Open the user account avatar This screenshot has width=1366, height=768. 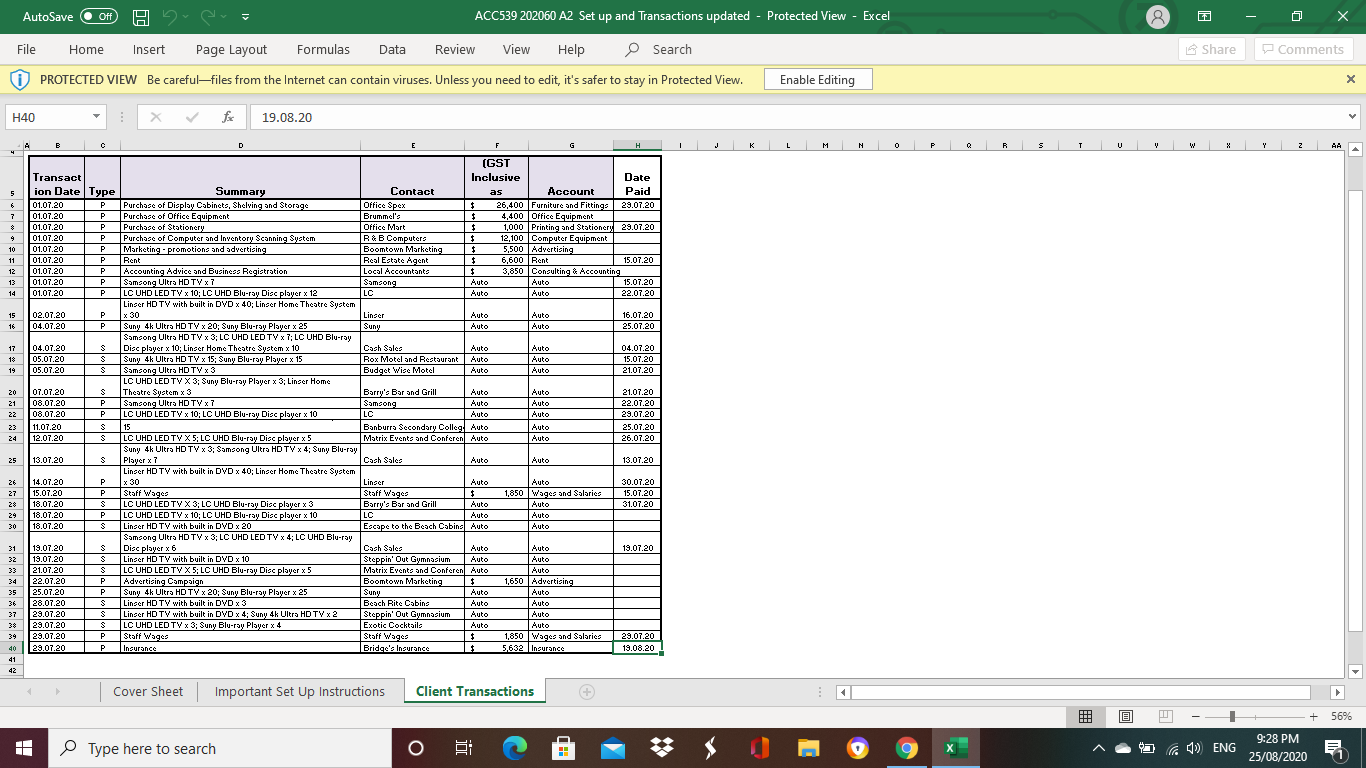[1159, 17]
